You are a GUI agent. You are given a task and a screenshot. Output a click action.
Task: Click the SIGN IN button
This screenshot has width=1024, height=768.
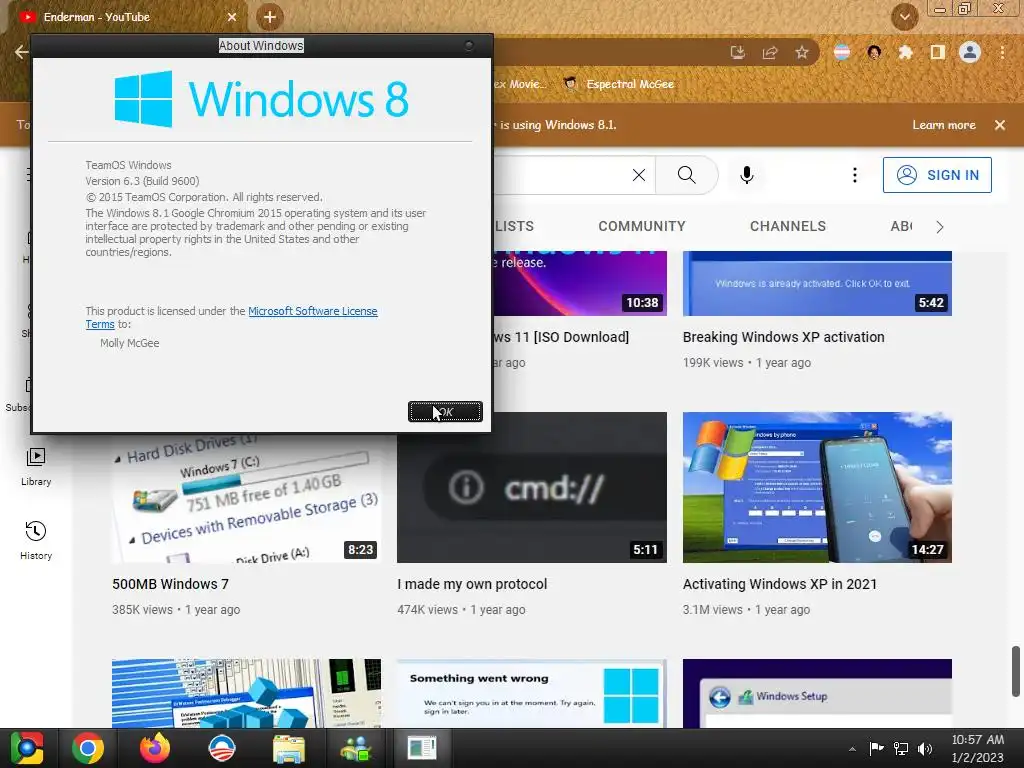click(937, 175)
